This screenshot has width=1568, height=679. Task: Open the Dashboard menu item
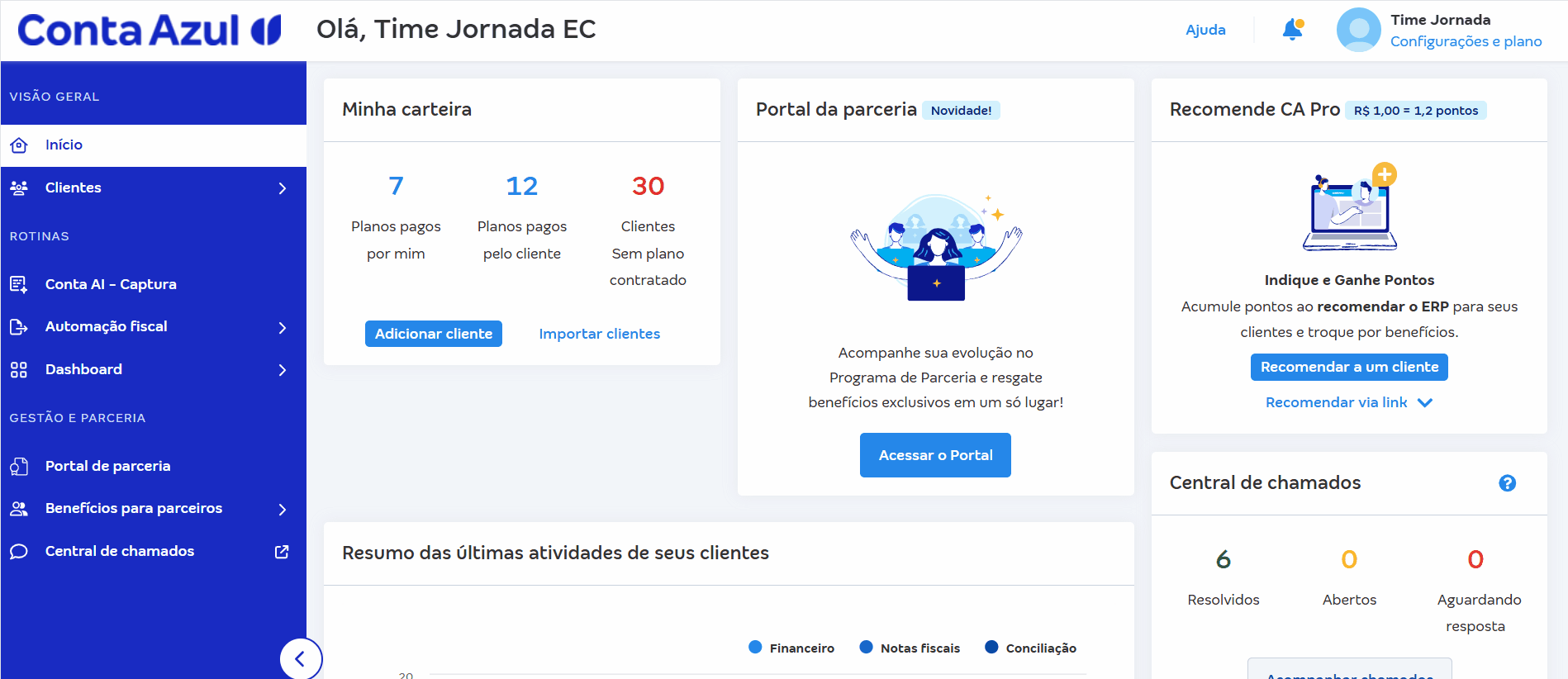pos(154,369)
